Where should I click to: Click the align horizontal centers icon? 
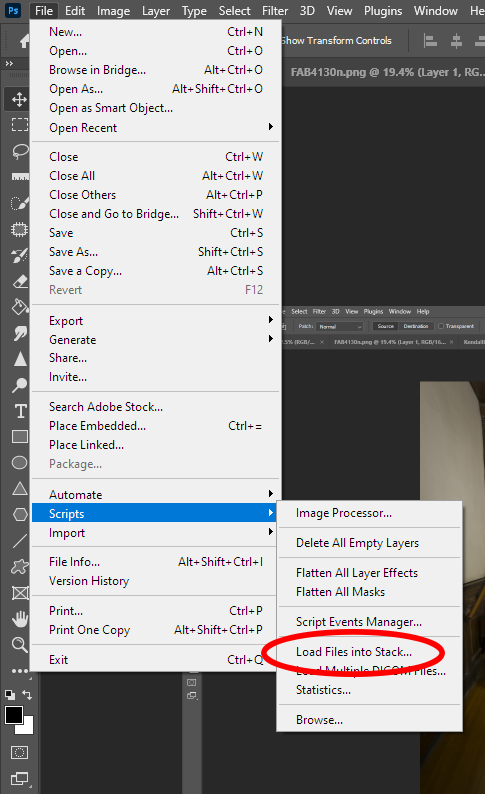click(456, 41)
